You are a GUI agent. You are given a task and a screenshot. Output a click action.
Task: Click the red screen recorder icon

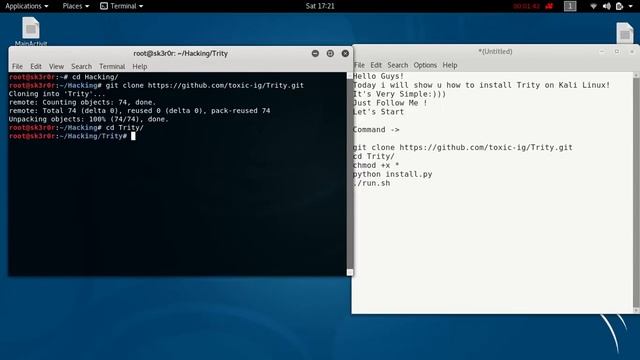549,6
